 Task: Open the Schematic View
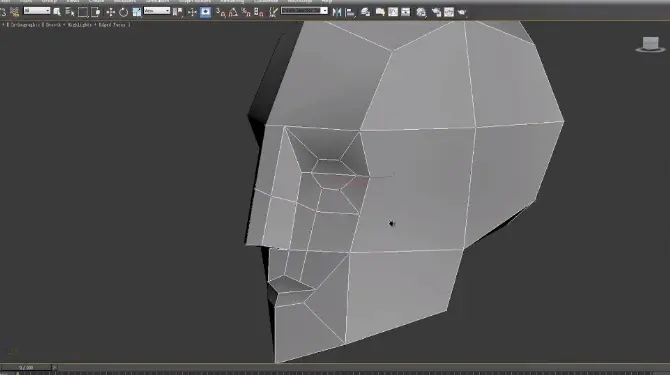[x=406, y=12]
